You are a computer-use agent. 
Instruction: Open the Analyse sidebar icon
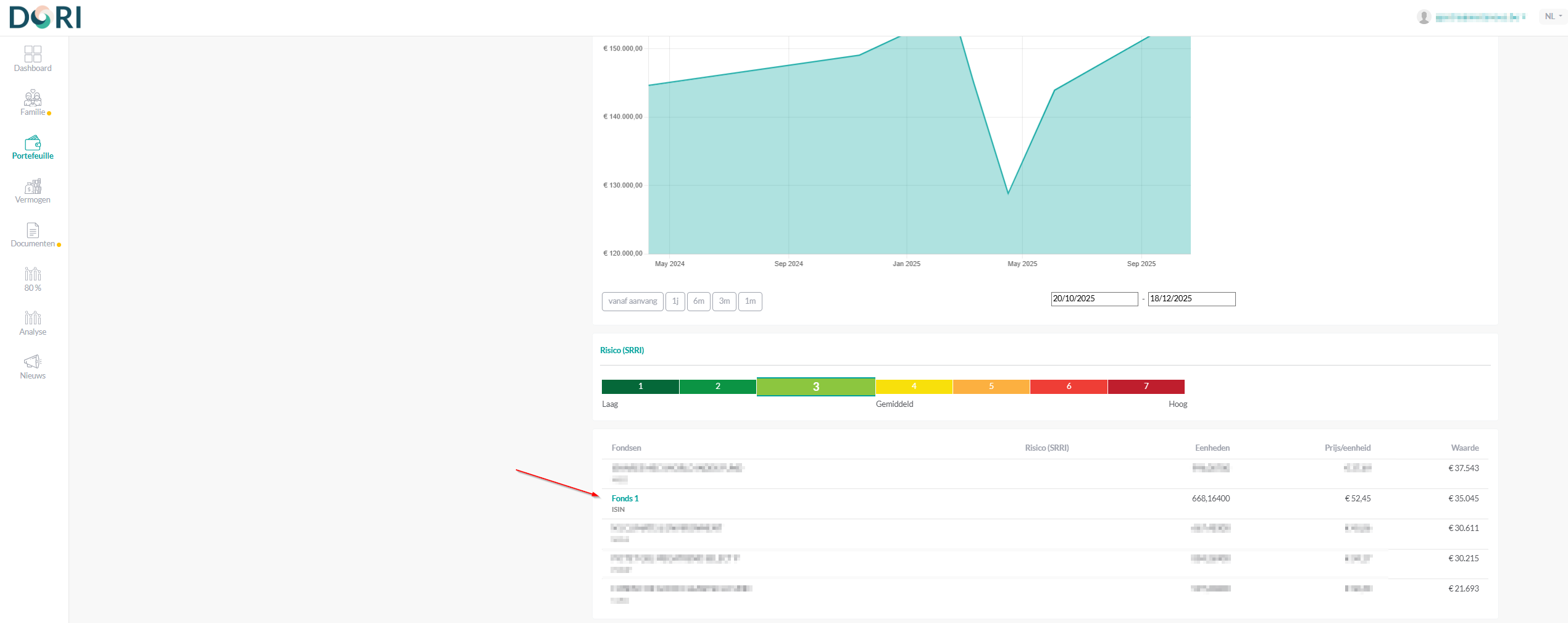click(33, 318)
